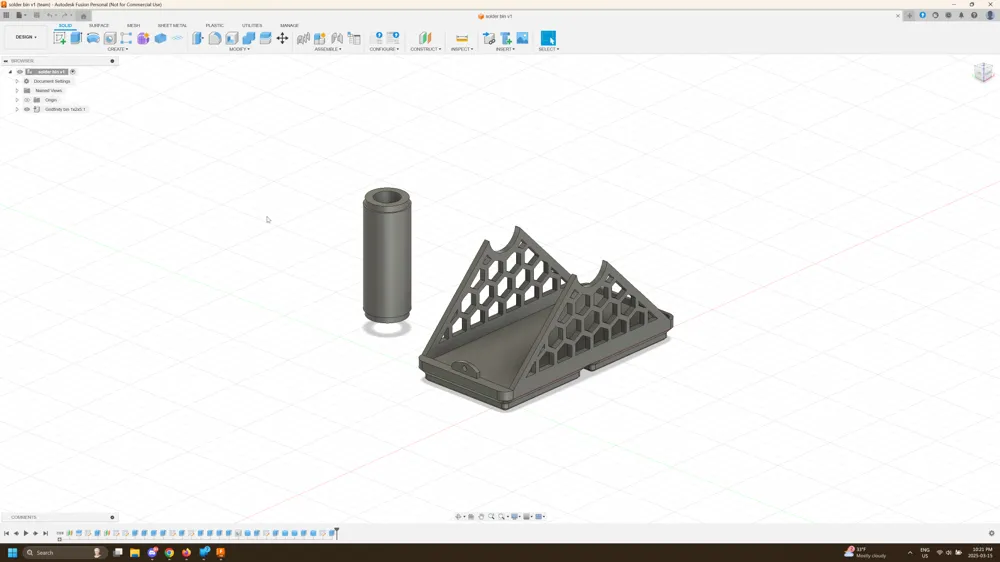1000x562 pixels.
Task: Open the Modify dropdown menu
Action: (x=239, y=49)
